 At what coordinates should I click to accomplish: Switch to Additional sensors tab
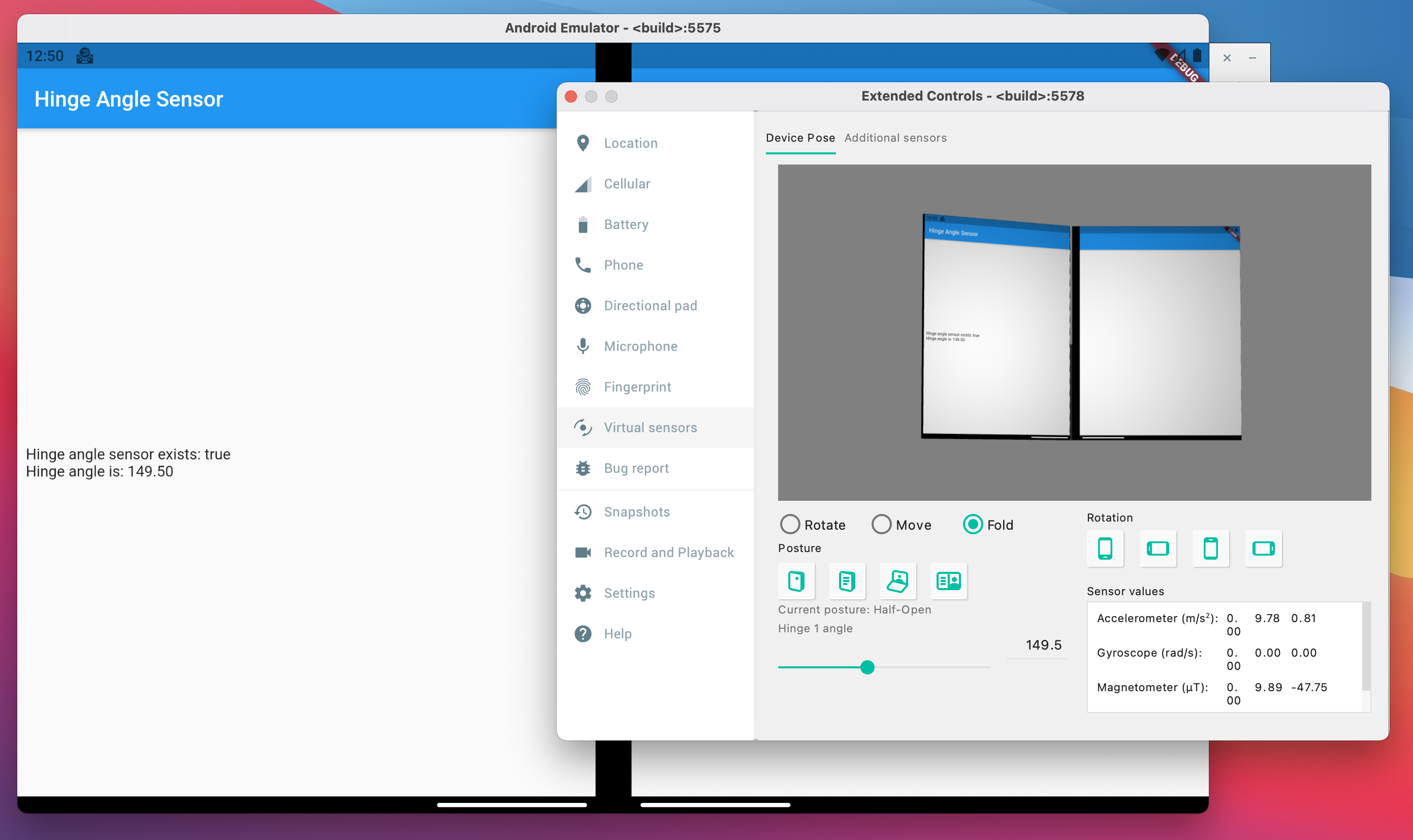tap(894, 138)
